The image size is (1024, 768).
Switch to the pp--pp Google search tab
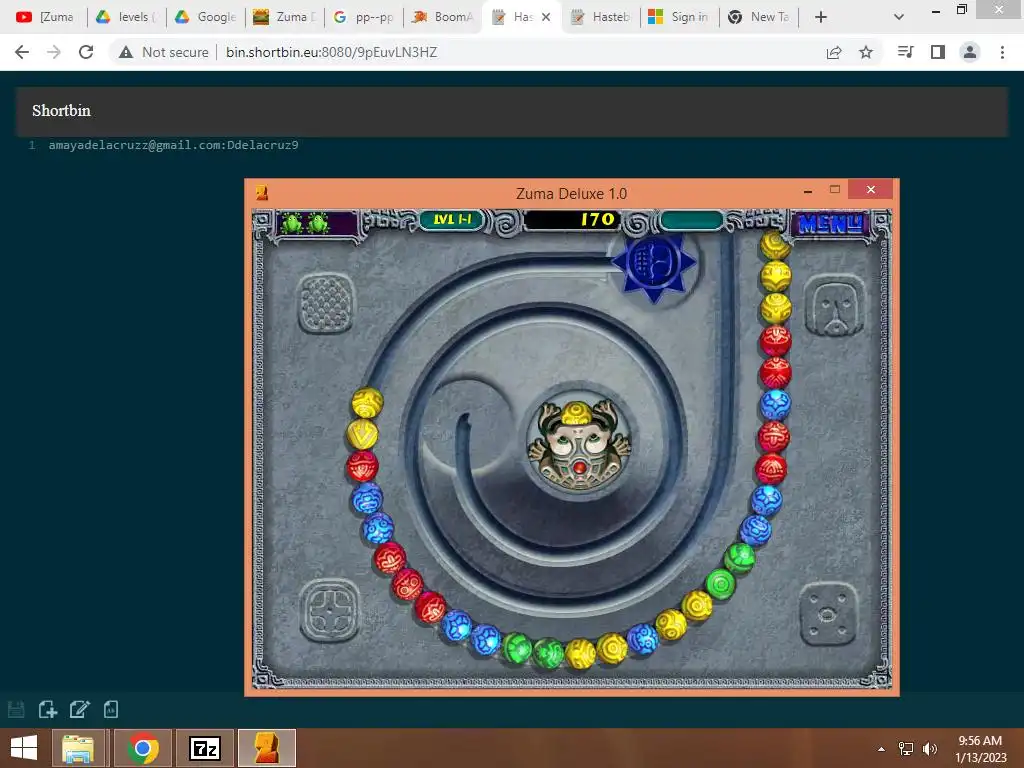click(x=364, y=17)
